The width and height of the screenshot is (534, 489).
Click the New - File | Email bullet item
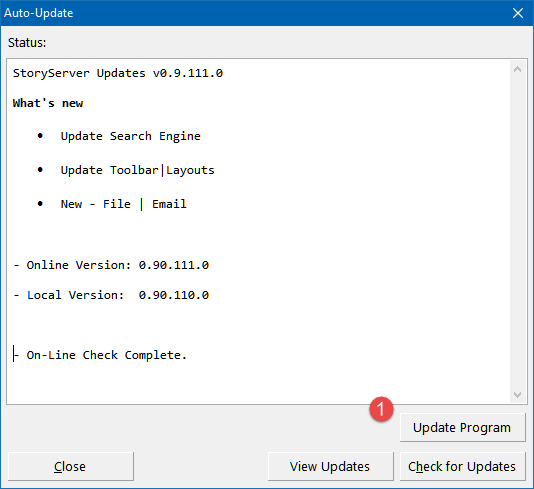click(x=124, y=204)
